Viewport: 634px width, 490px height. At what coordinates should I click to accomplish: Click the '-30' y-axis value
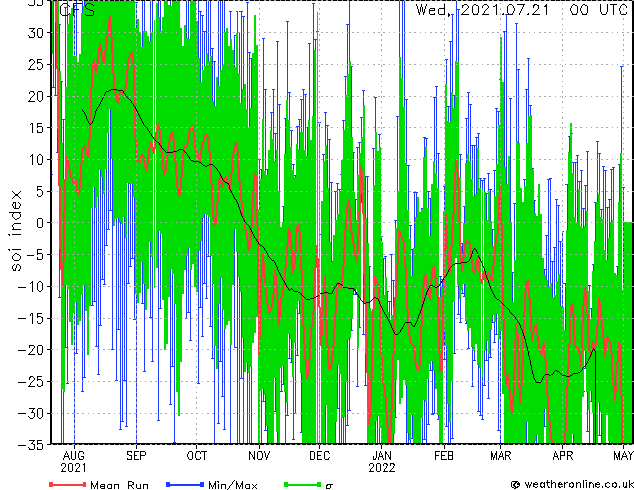(31, 413)
